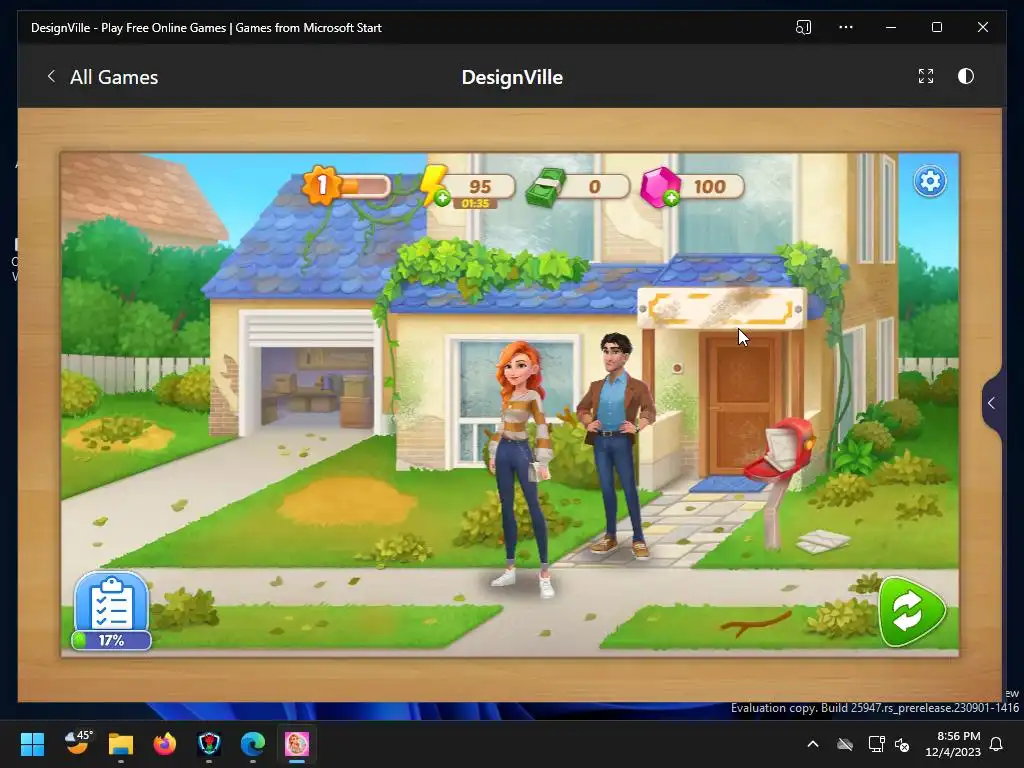This screenshot has height=768, width=1024.
Task: Click the cloud sync tray icon
Action: (845, 744)
